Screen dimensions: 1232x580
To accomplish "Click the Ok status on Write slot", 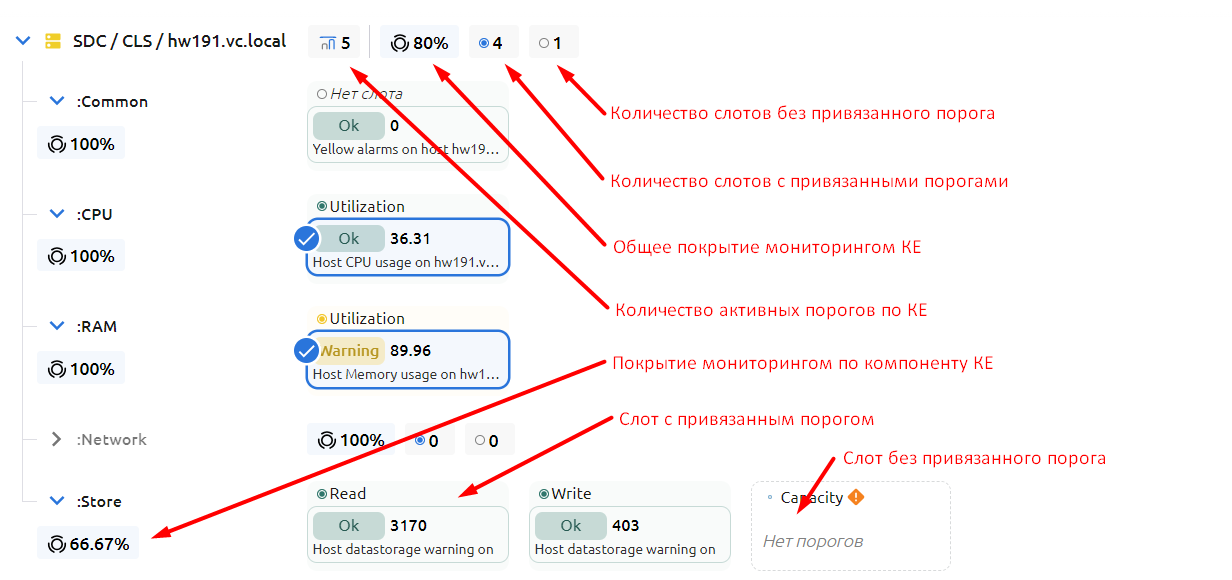I will click(570, 525).
